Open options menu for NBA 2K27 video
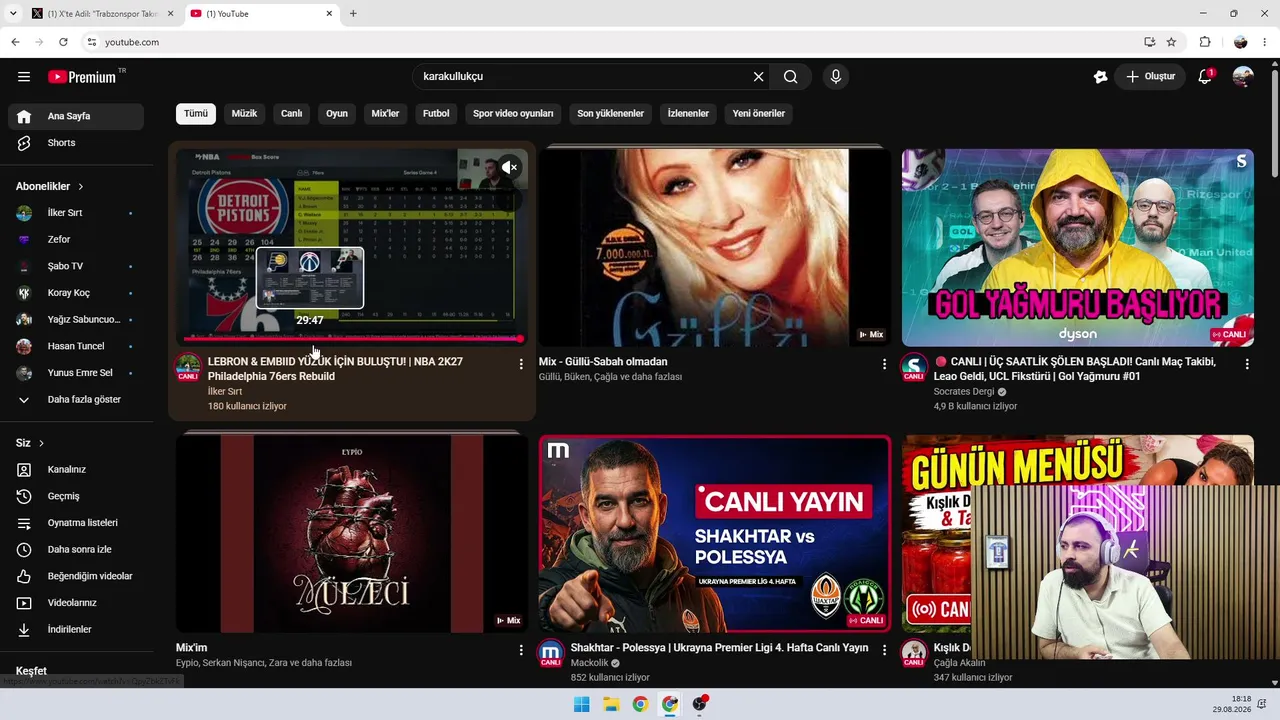 (x=521, y=364)
